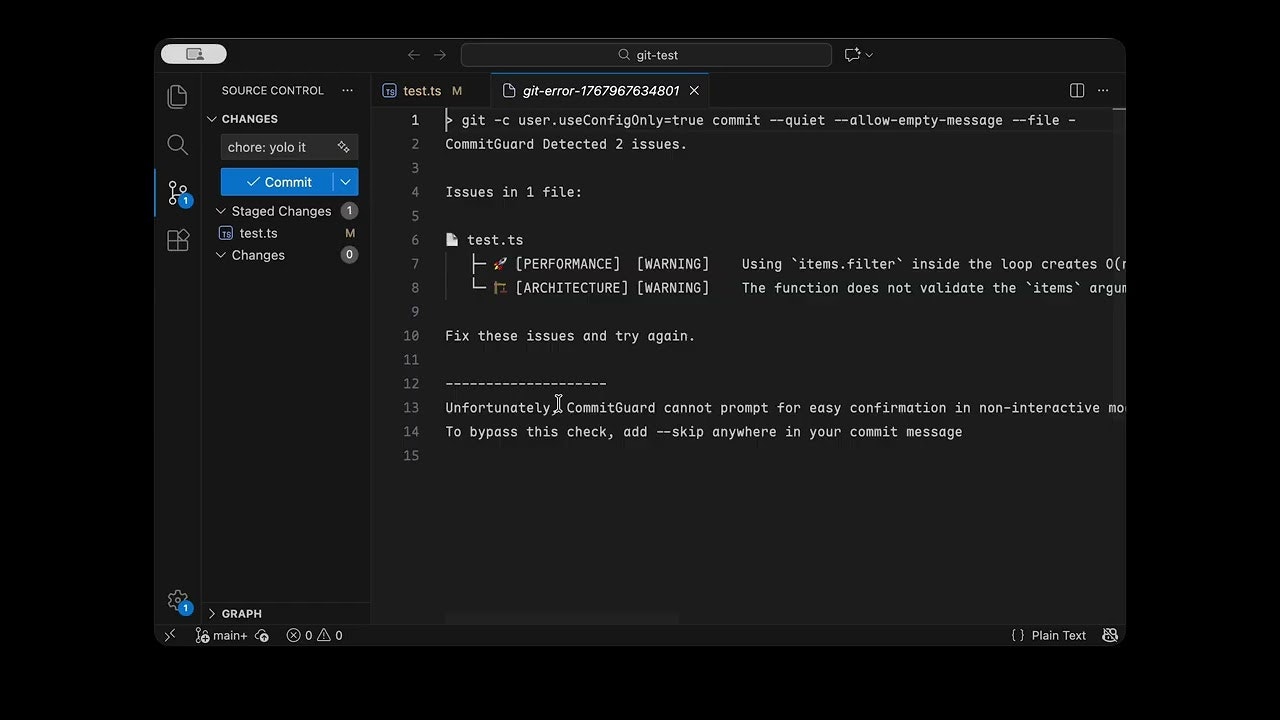Open the Commit button dropdown arrow

coord(345,182)
